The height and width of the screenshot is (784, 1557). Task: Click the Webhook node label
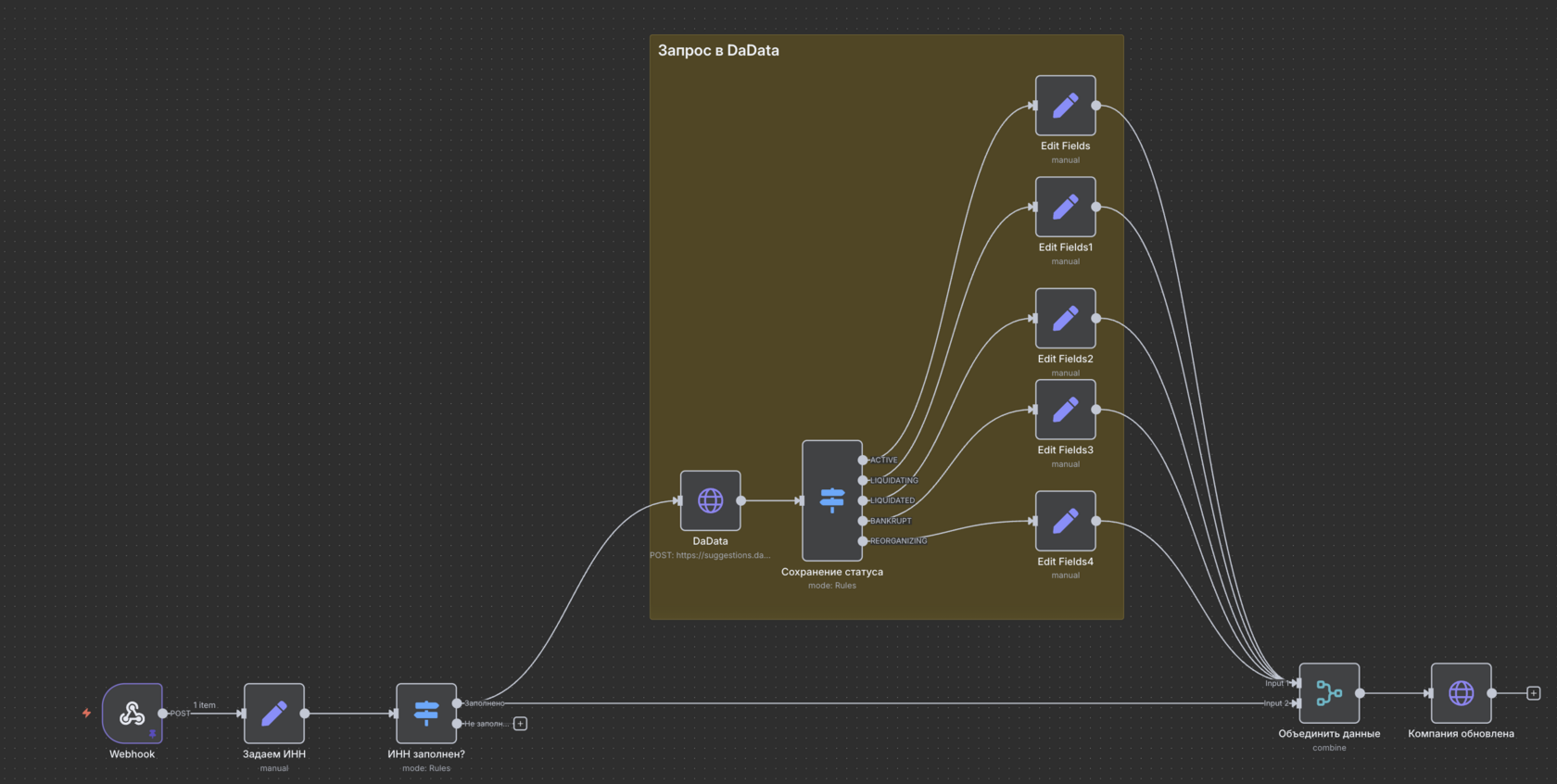click(133, 754)
